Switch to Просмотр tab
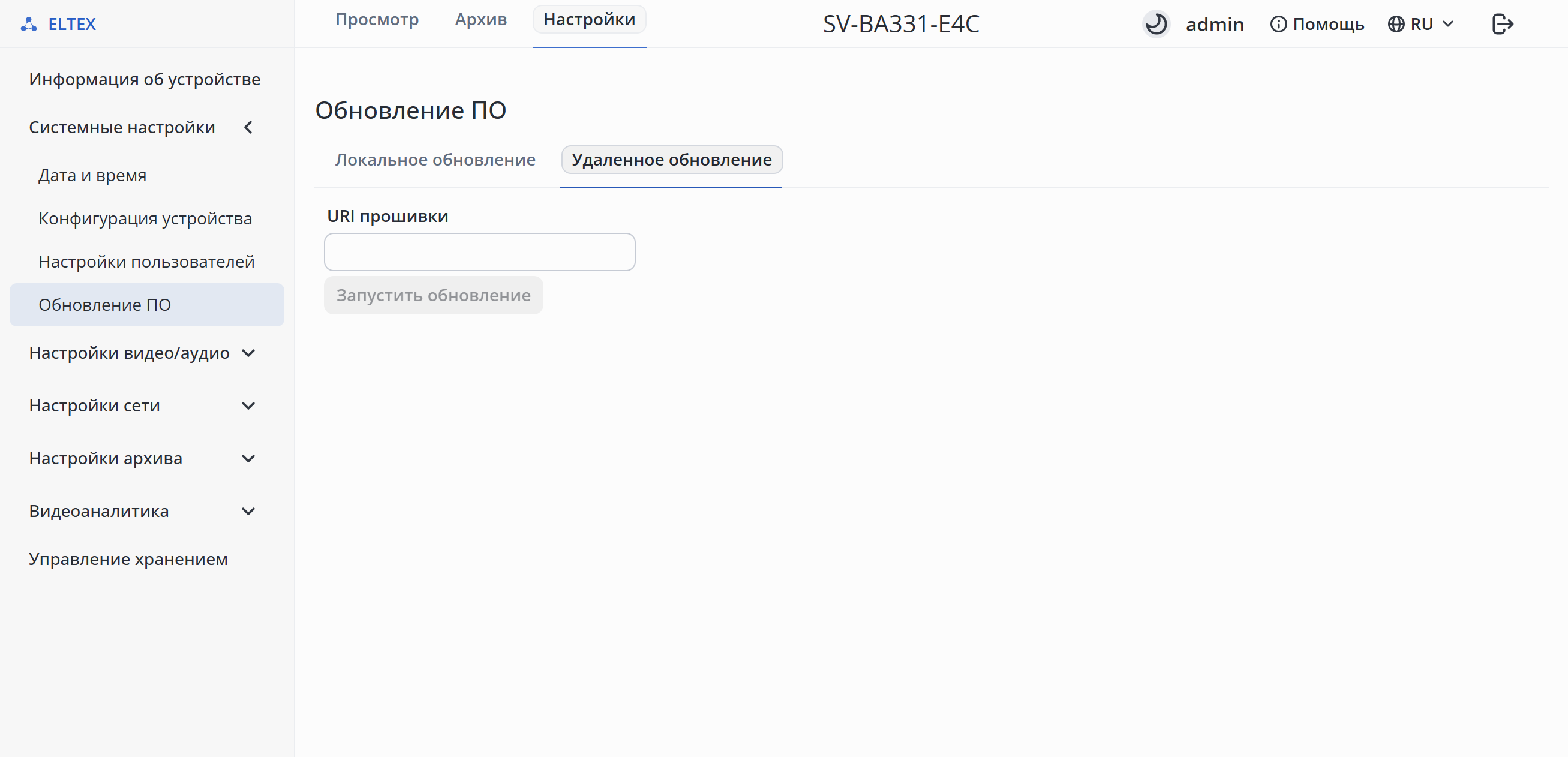Viewport: 1568px width, 757px height. (x=377, y=19)
